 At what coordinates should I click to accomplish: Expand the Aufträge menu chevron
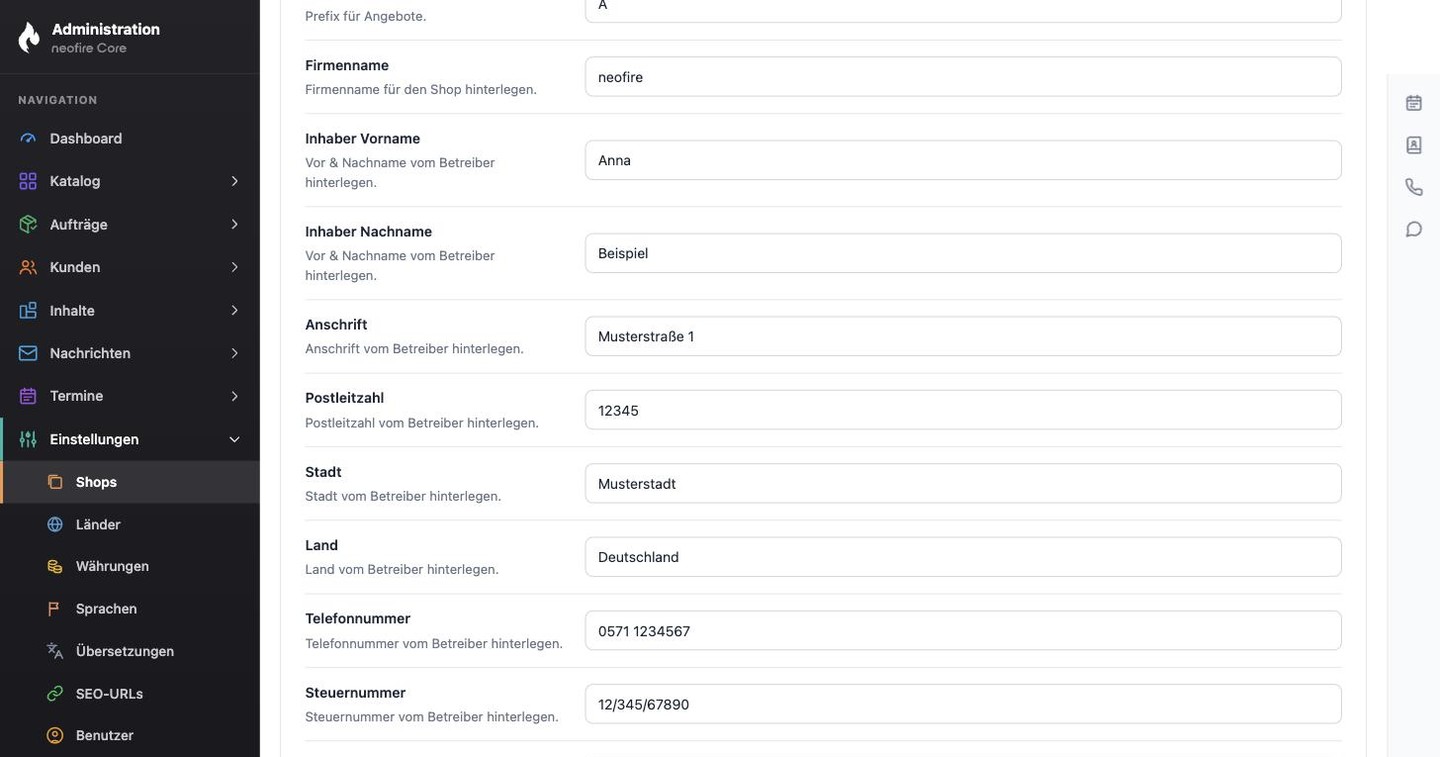[235, 224]
